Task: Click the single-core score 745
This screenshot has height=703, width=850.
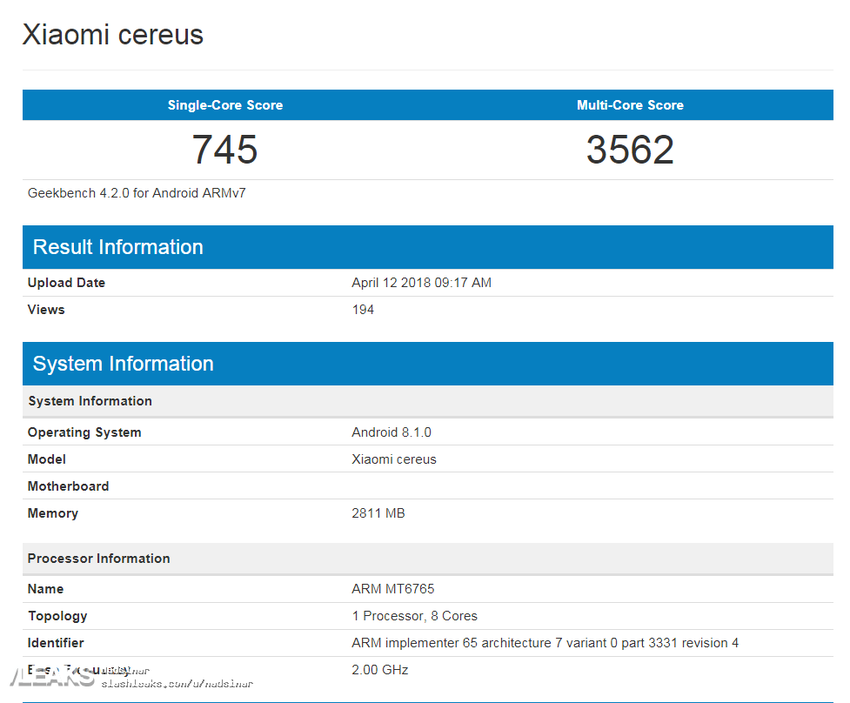Action: 224,150
